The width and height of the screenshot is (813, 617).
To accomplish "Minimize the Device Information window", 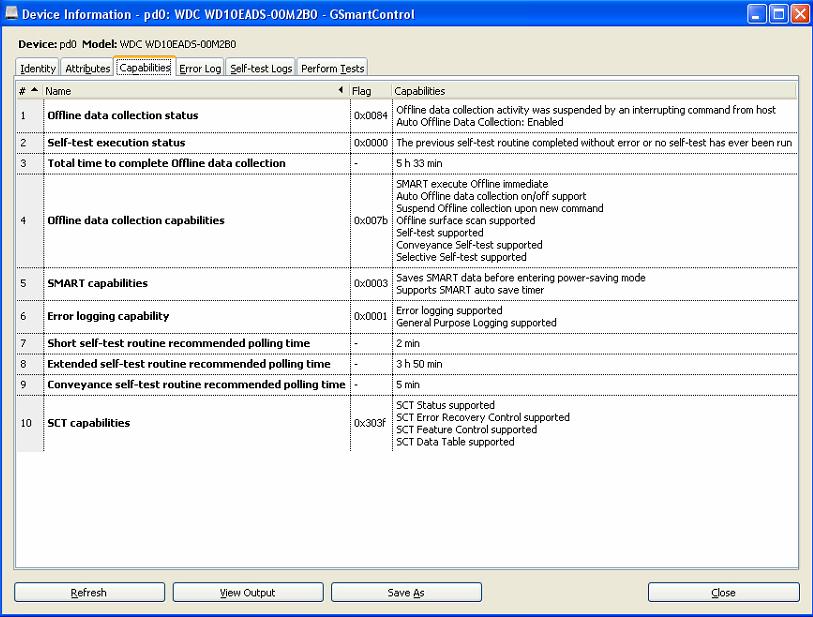I will tap(756, 14).
